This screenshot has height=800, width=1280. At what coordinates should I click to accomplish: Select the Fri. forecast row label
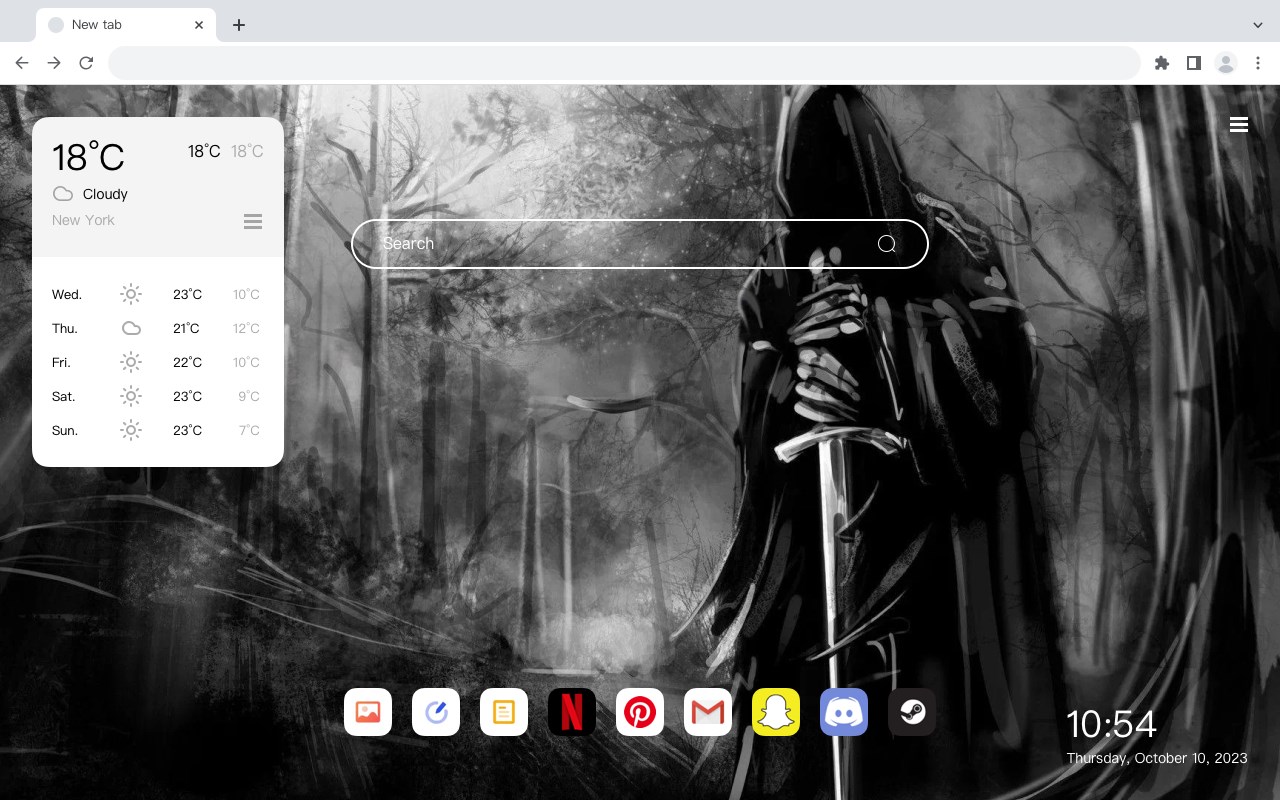point(61,362)
